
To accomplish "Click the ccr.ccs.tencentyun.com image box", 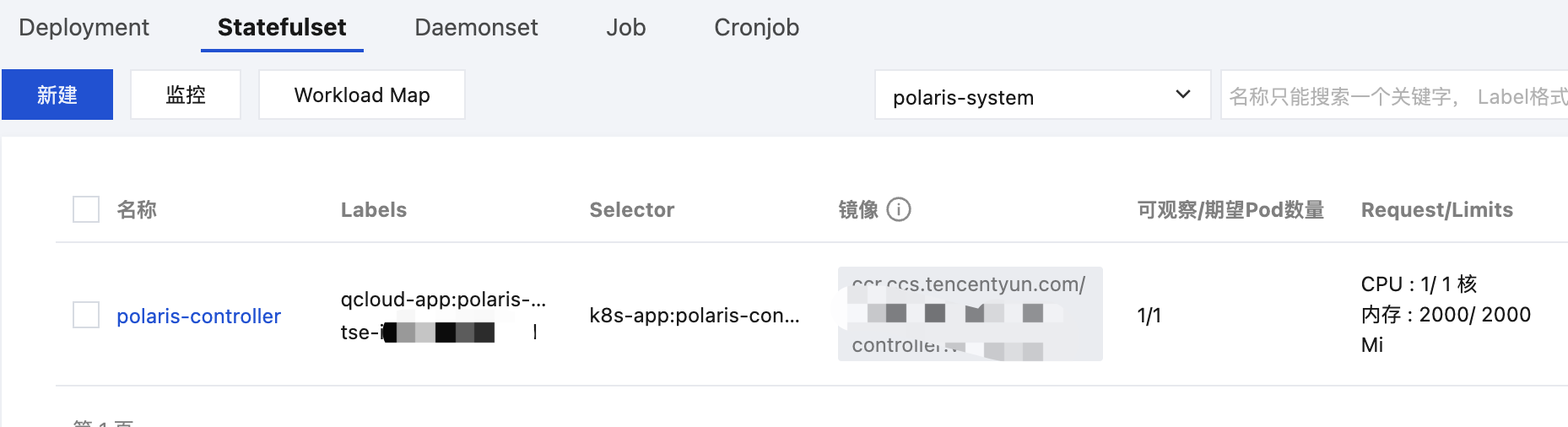I will pos(970,314).
